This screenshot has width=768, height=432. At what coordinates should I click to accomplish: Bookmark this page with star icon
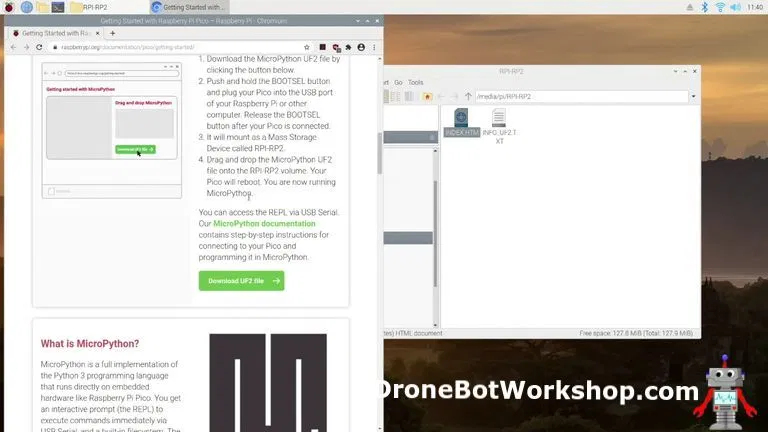point(307,47)
